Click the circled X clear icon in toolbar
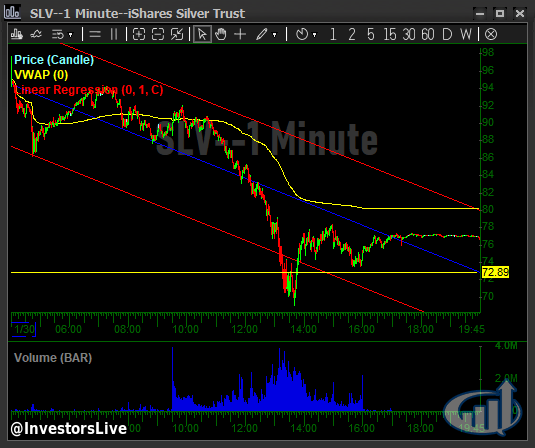 [491, 34]
